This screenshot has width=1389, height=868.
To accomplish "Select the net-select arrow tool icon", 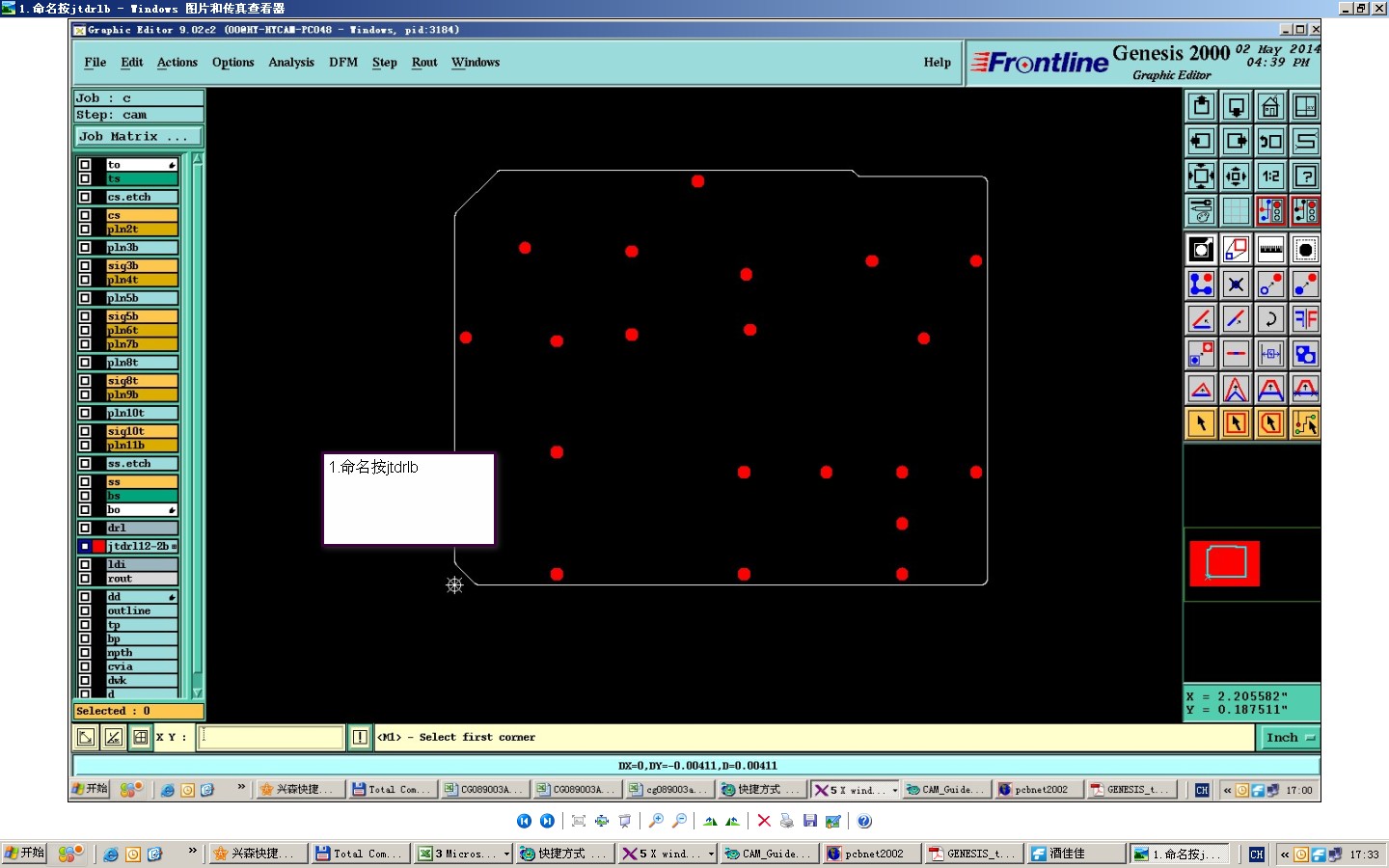I will [1305, 423].
